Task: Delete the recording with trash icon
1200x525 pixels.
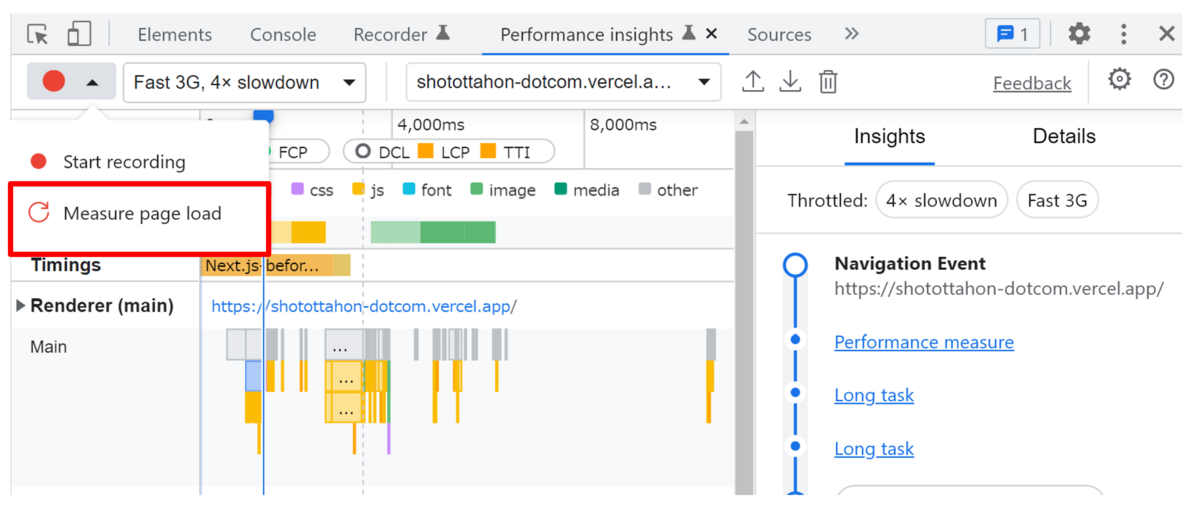Action: 828,82
